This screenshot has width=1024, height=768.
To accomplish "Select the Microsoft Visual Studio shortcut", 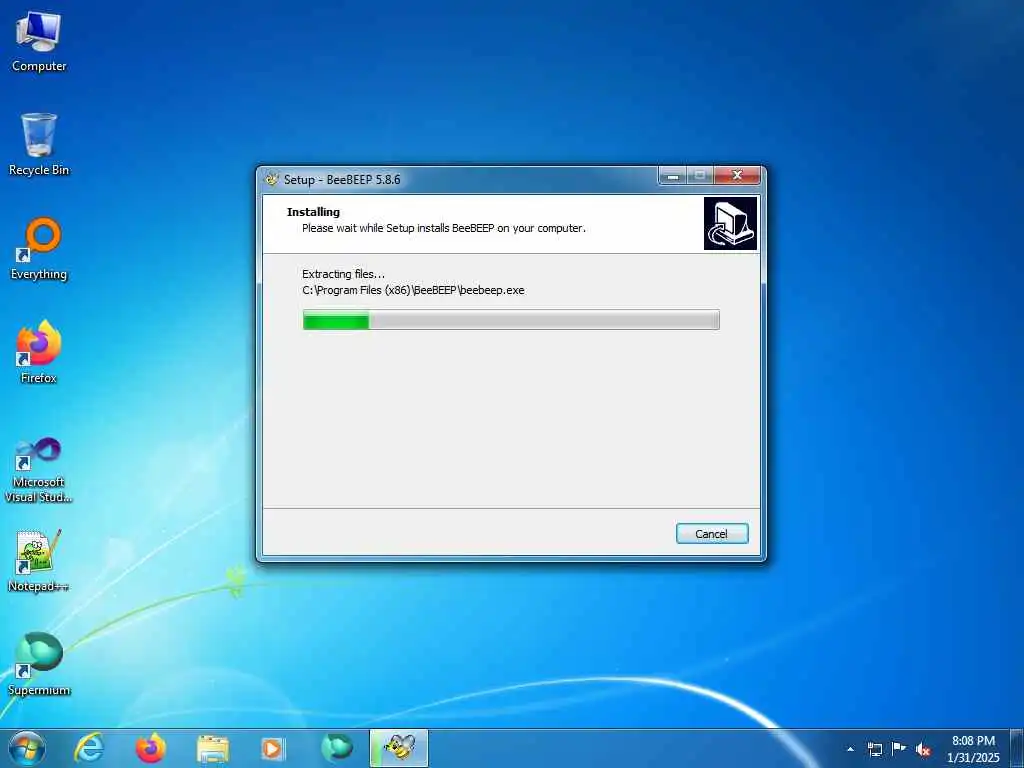I will [39, 470].
